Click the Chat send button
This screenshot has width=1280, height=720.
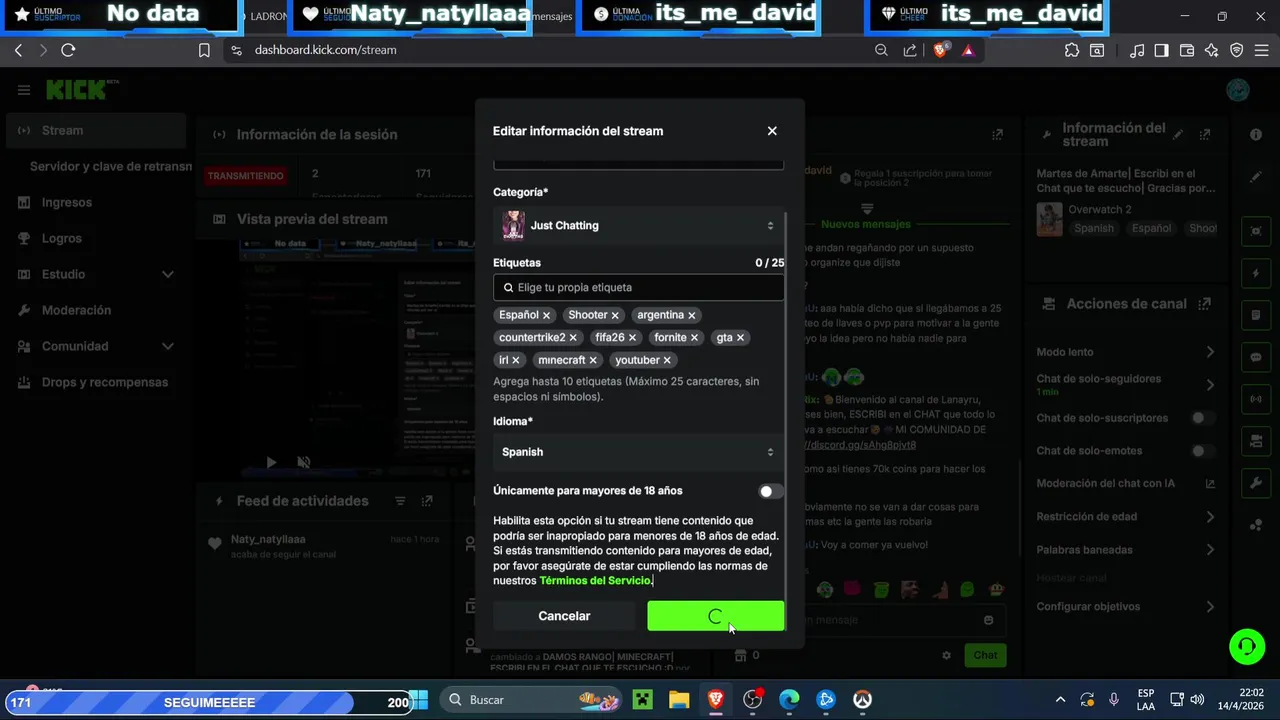pyautogui.click(x=985, y=655)
